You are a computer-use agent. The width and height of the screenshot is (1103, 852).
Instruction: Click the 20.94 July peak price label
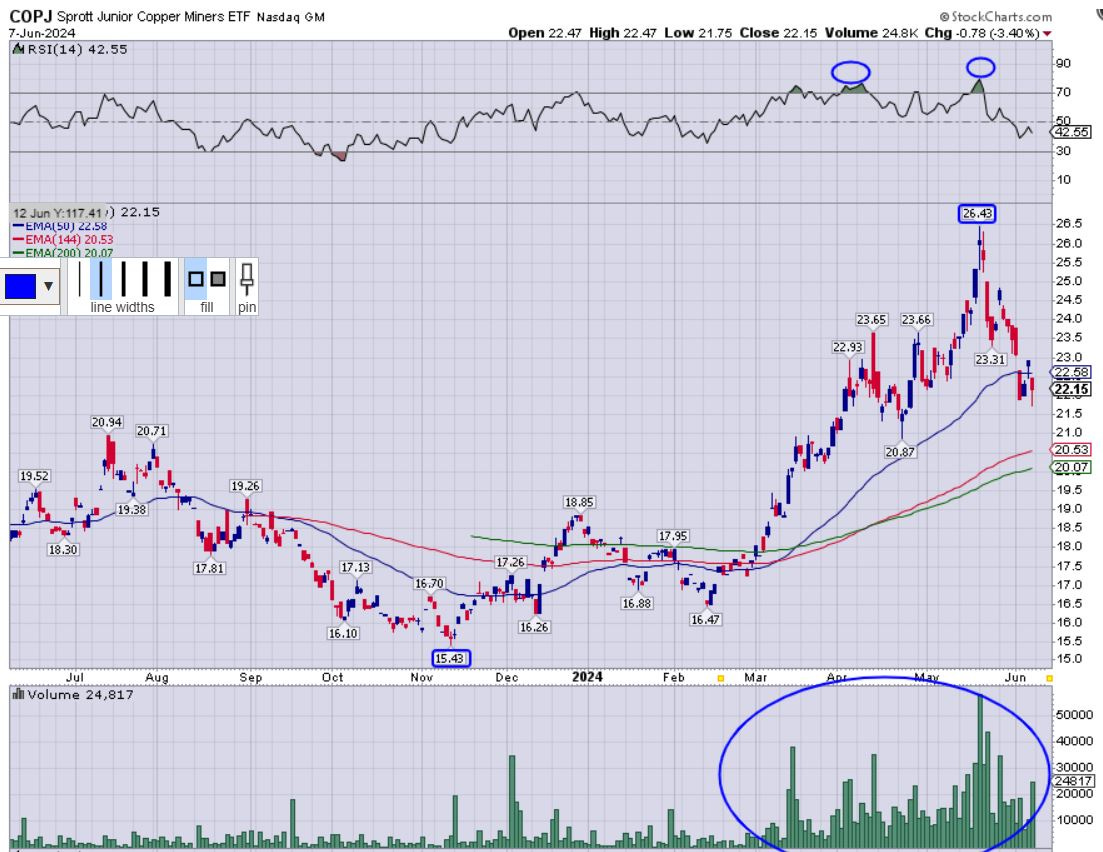coord(107,422)
